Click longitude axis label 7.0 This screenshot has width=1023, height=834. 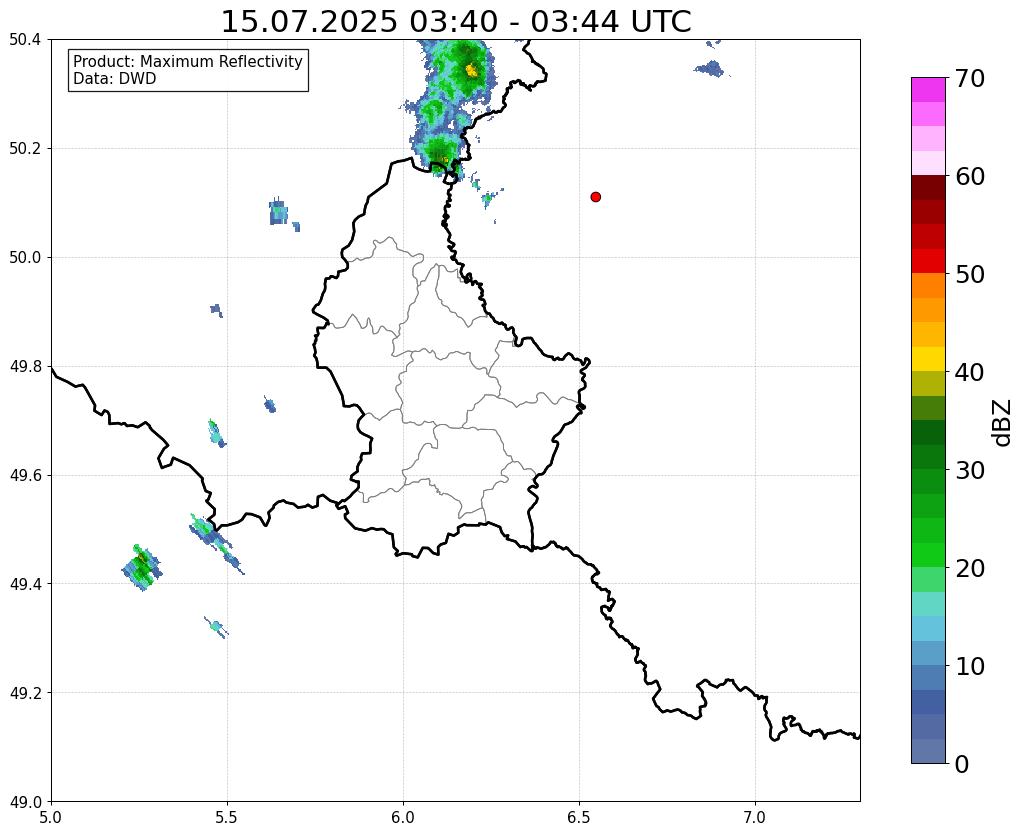(755, 818)
